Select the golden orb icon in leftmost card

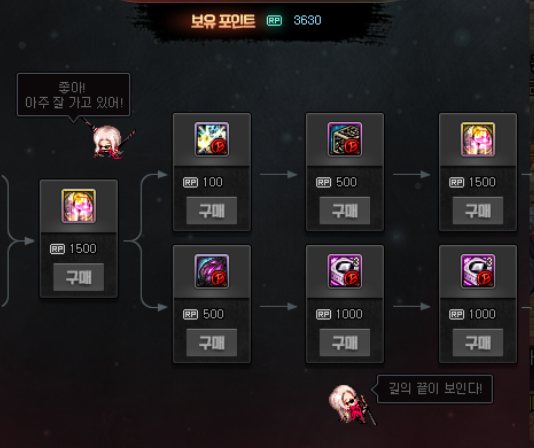pos(79,206)
